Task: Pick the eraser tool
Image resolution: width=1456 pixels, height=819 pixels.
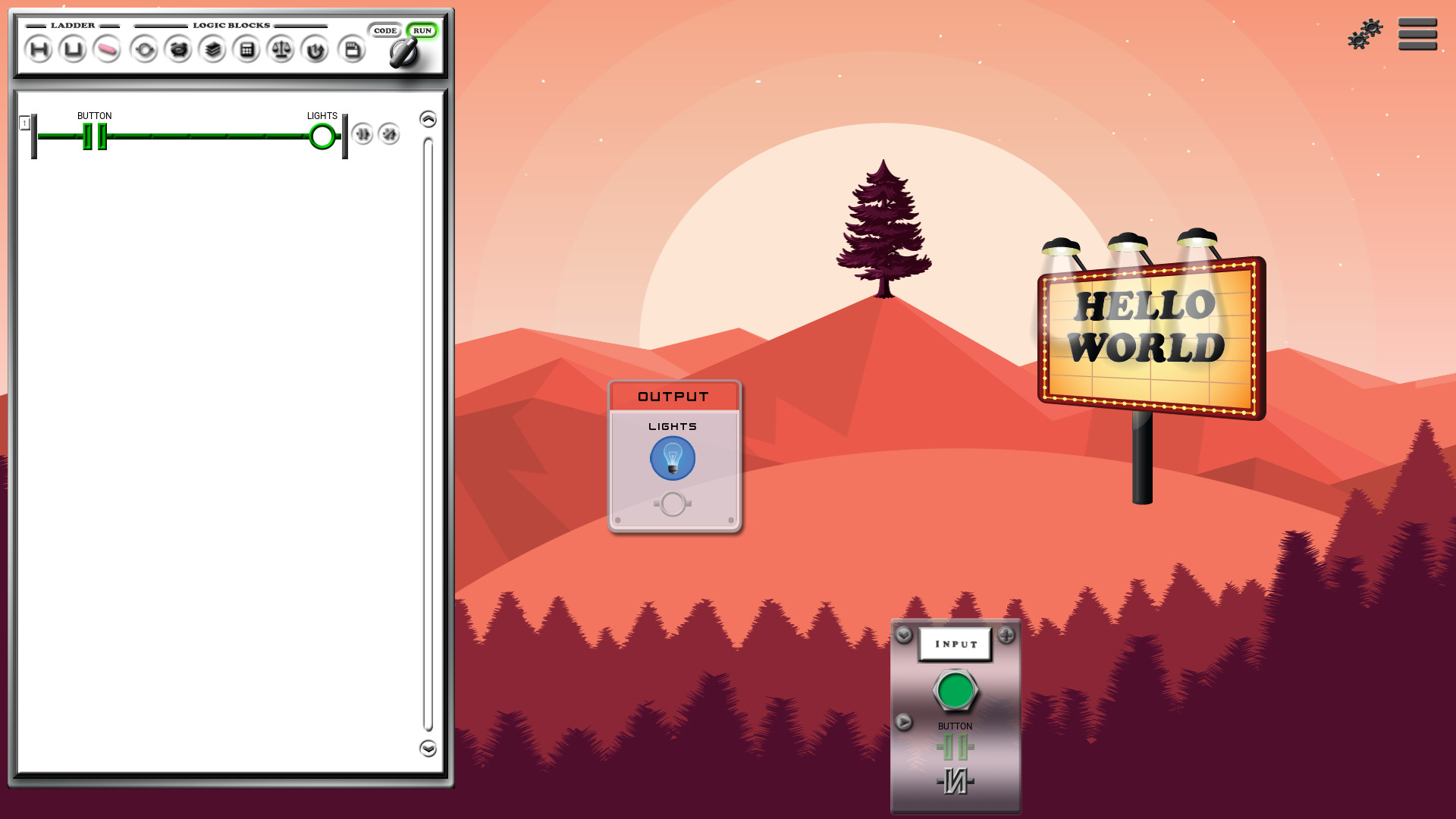Action: 107,50
